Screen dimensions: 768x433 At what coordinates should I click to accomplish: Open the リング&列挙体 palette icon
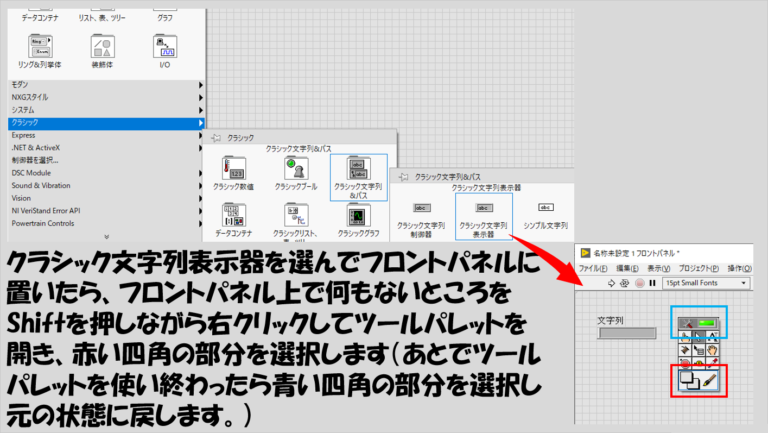point(39,50)
